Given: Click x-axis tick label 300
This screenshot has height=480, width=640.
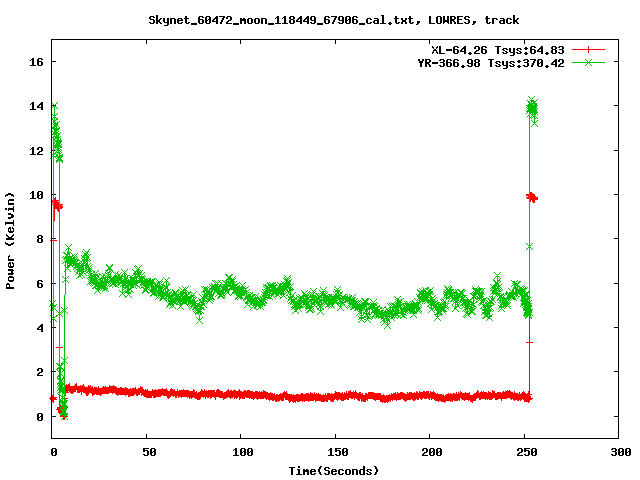Looking at the screenshot, I should [621, 452].
